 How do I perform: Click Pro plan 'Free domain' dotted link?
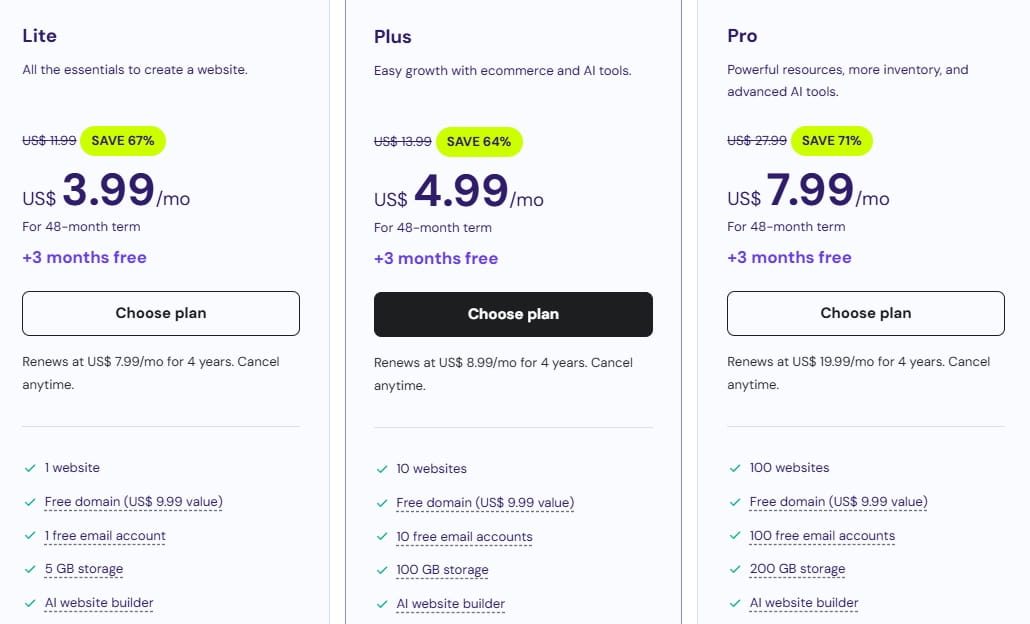838,501
